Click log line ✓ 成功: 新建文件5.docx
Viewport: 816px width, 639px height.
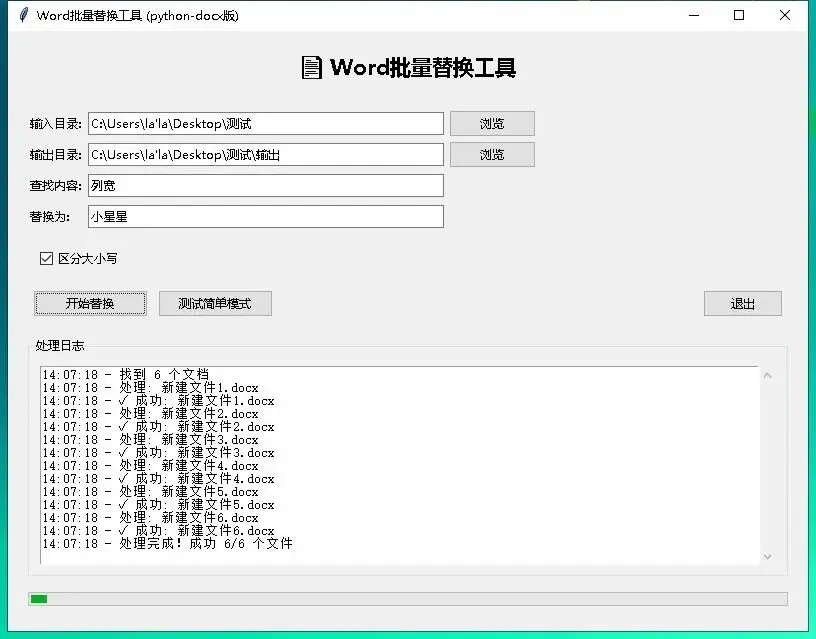coord(158,505)
